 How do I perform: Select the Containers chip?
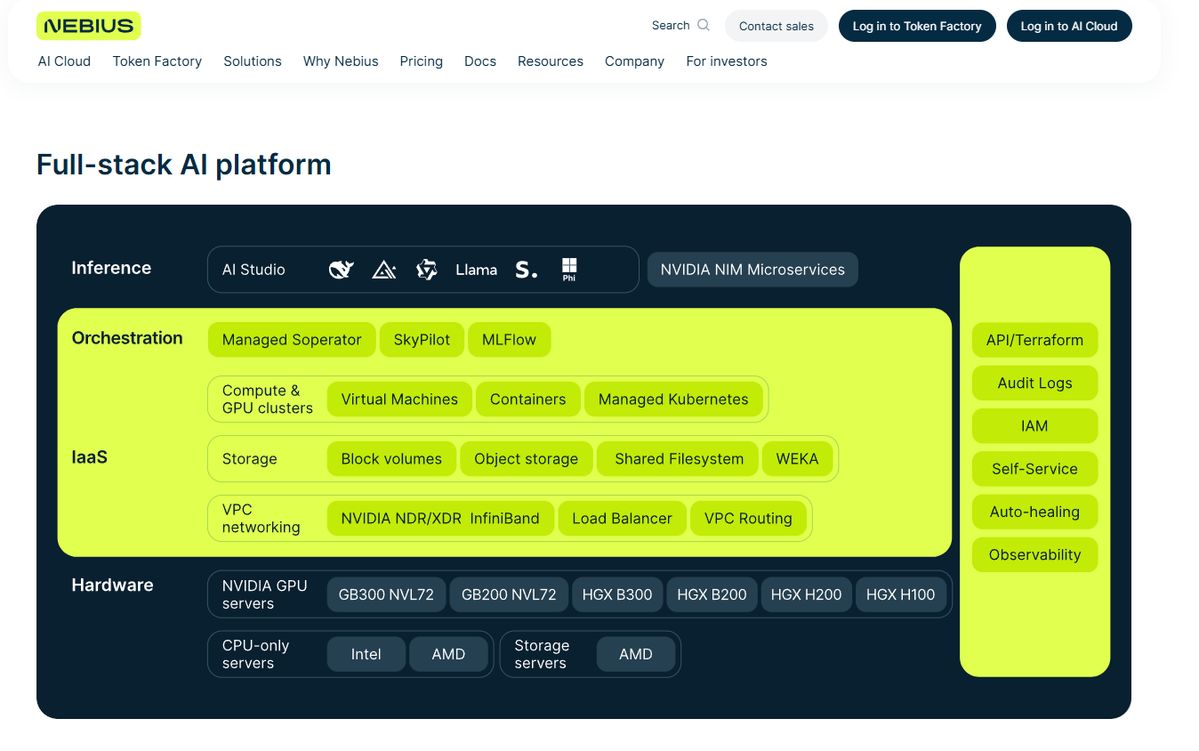(x=528, y=399)
